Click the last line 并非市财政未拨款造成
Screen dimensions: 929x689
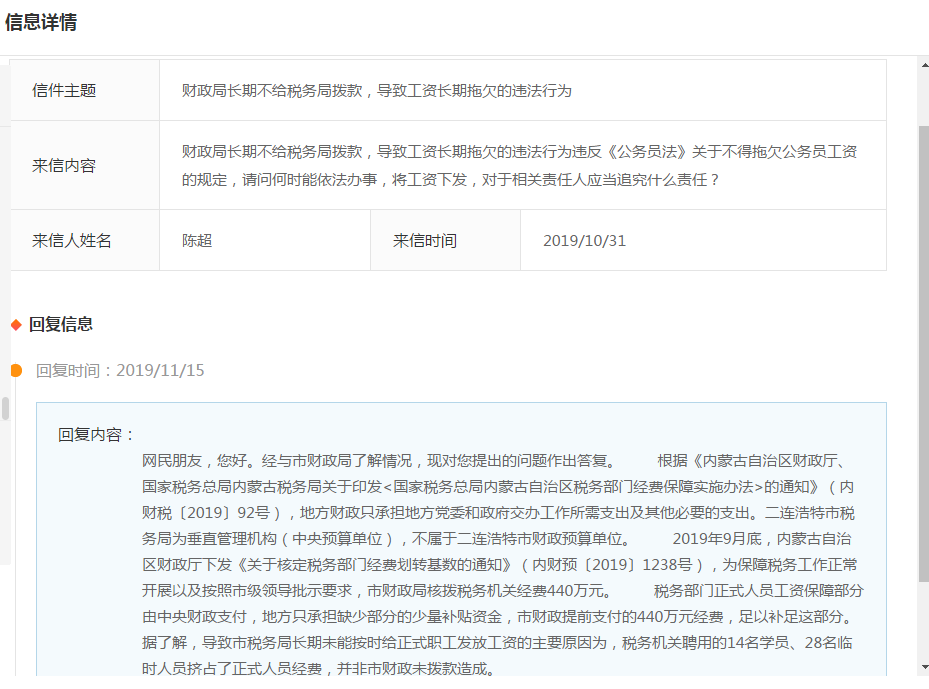tap(319, 669)
